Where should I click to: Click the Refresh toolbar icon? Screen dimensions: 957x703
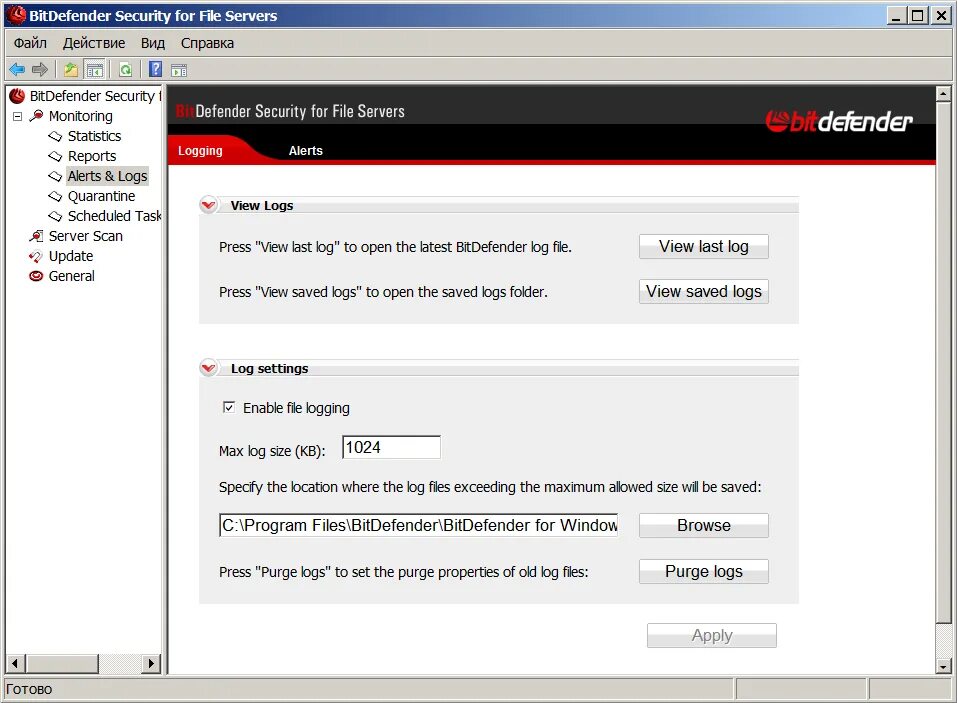tap(125, 70)
